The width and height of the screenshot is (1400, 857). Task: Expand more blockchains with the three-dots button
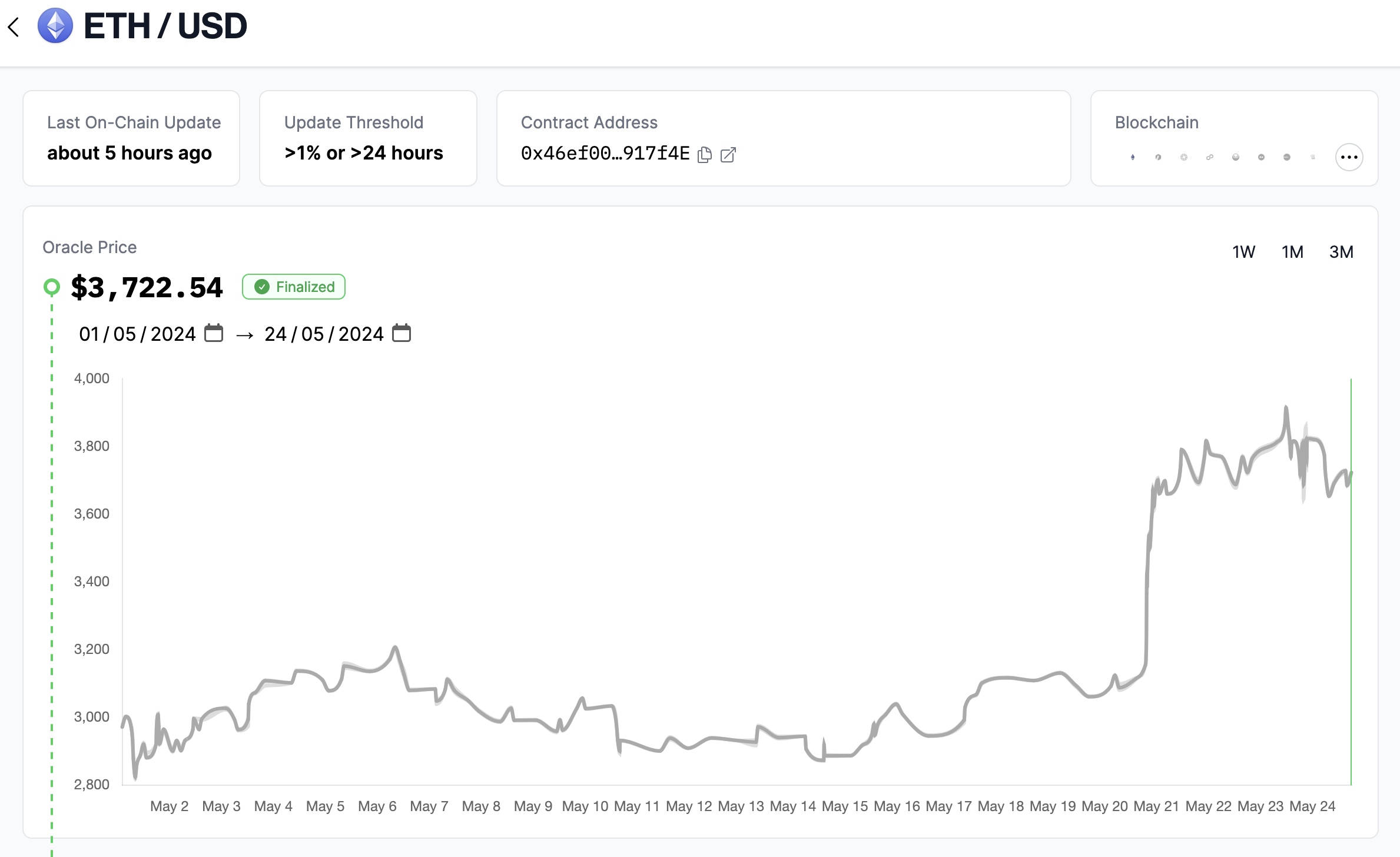point(1349,157)
